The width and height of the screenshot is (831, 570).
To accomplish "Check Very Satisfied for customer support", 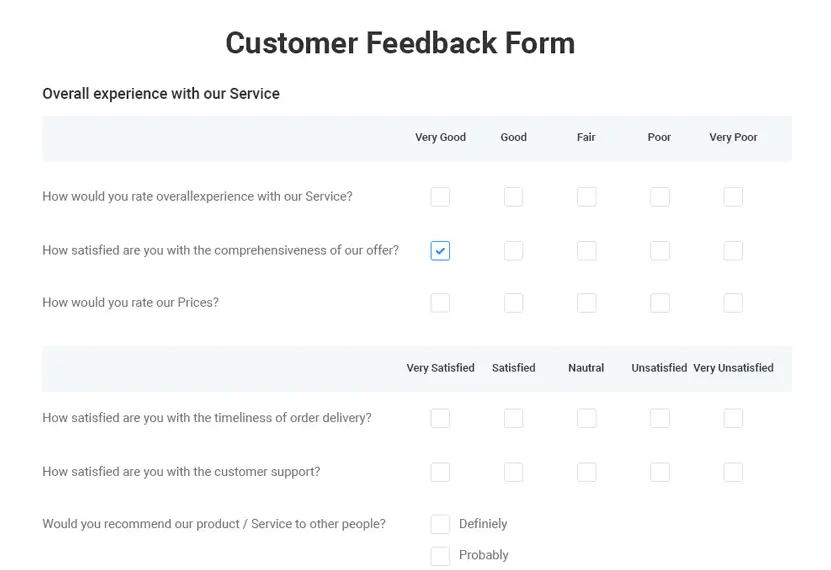I will [x=440, y=472].
